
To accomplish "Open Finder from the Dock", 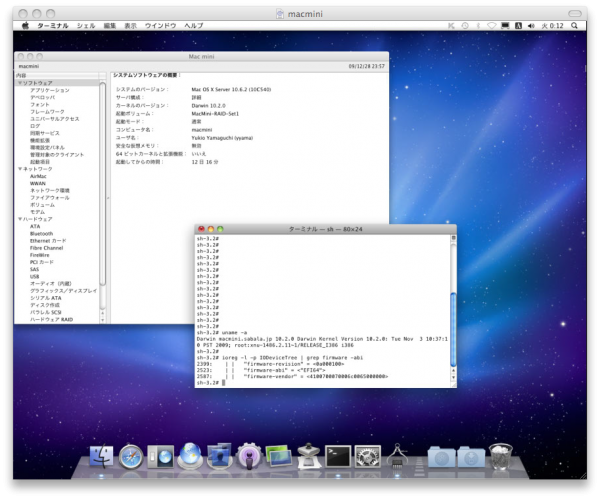I will (x=101, y=456).
